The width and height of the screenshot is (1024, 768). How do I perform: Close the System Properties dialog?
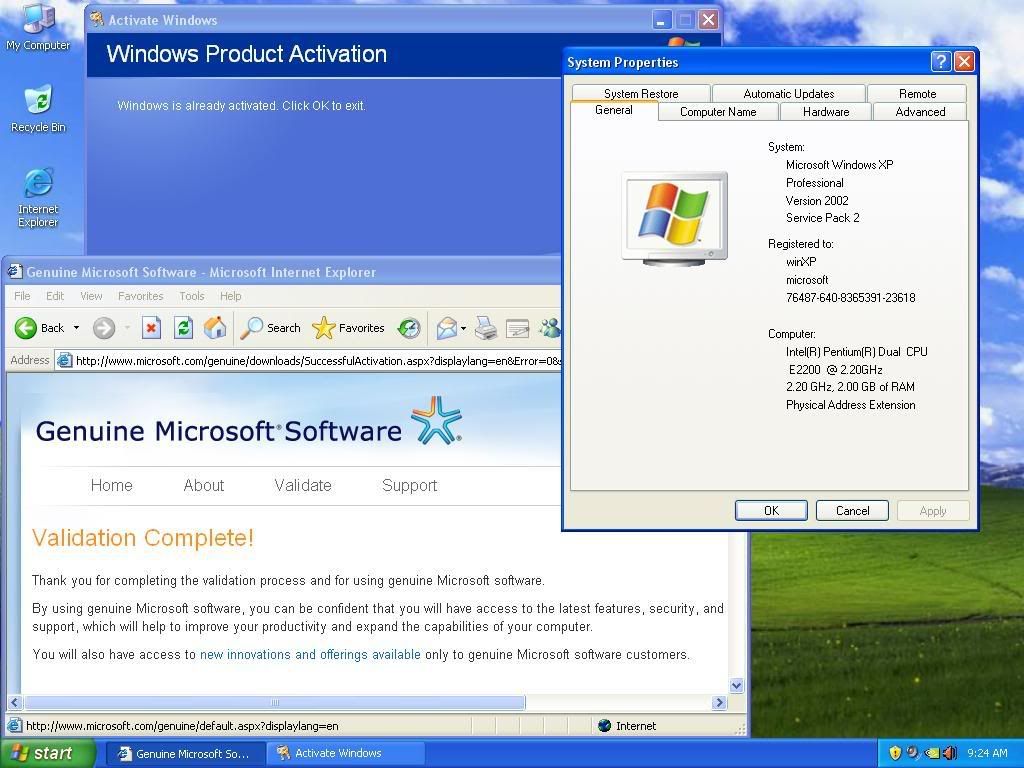pyautogui.click(x=964, y=62)
